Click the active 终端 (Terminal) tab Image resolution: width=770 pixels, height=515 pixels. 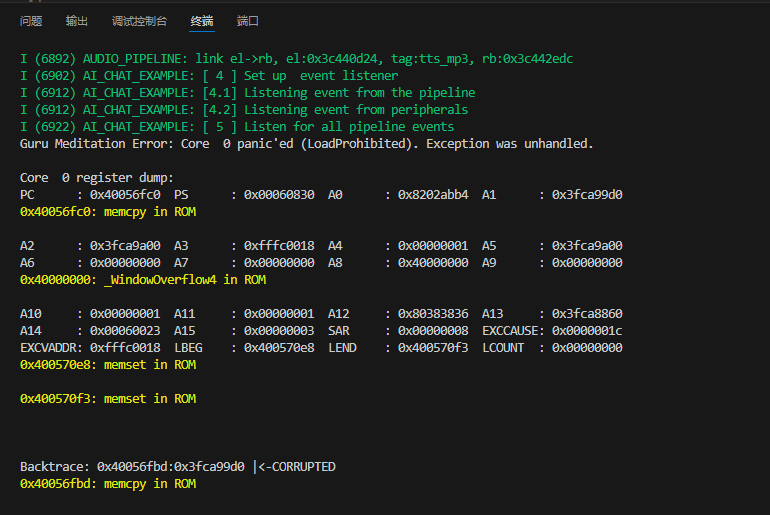pyautogui.click(x=202, y=21)
